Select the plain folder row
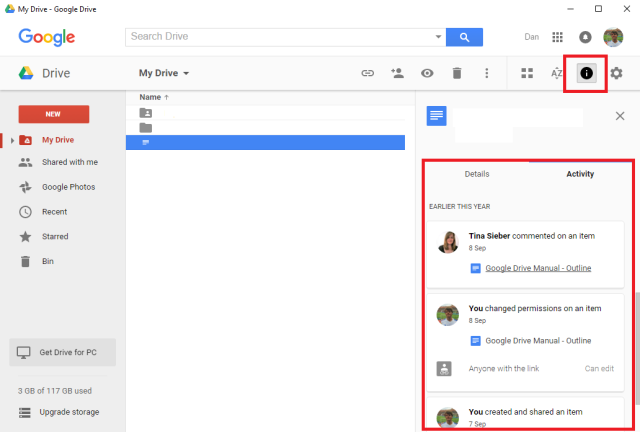The image size is (640, 432). (265, 128)
